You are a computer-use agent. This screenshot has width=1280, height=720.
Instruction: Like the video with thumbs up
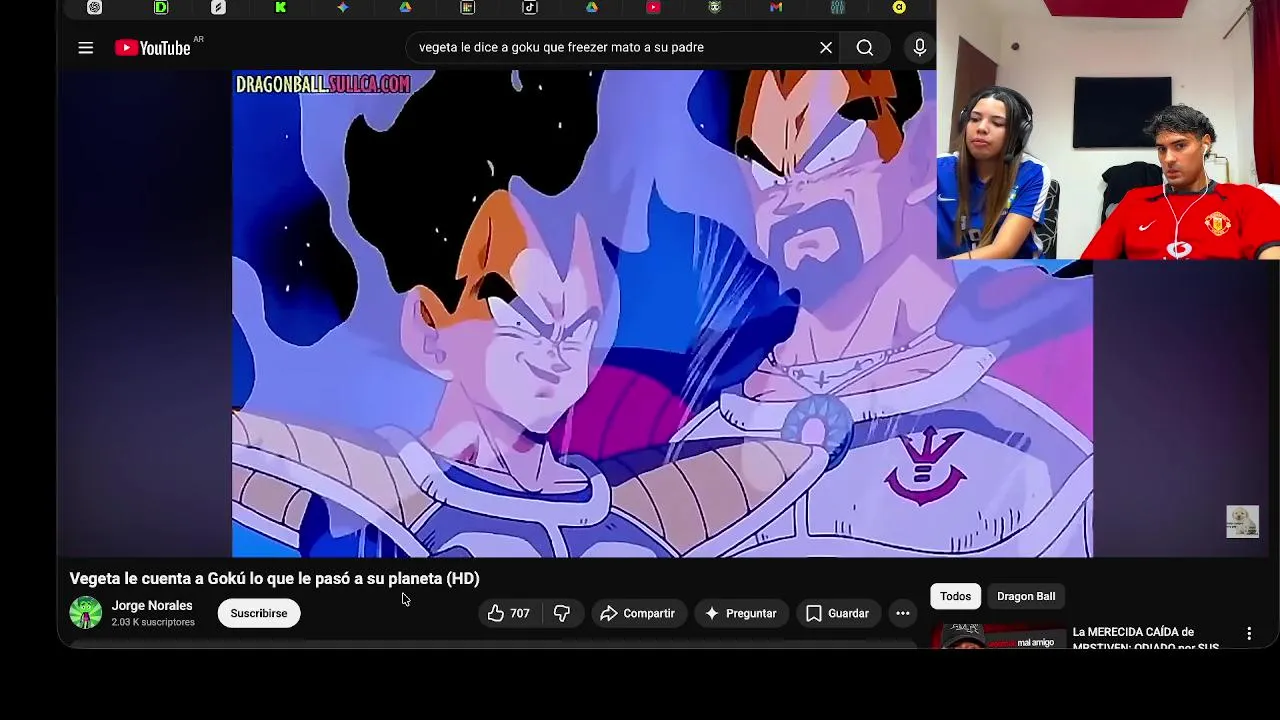point(509,613)
